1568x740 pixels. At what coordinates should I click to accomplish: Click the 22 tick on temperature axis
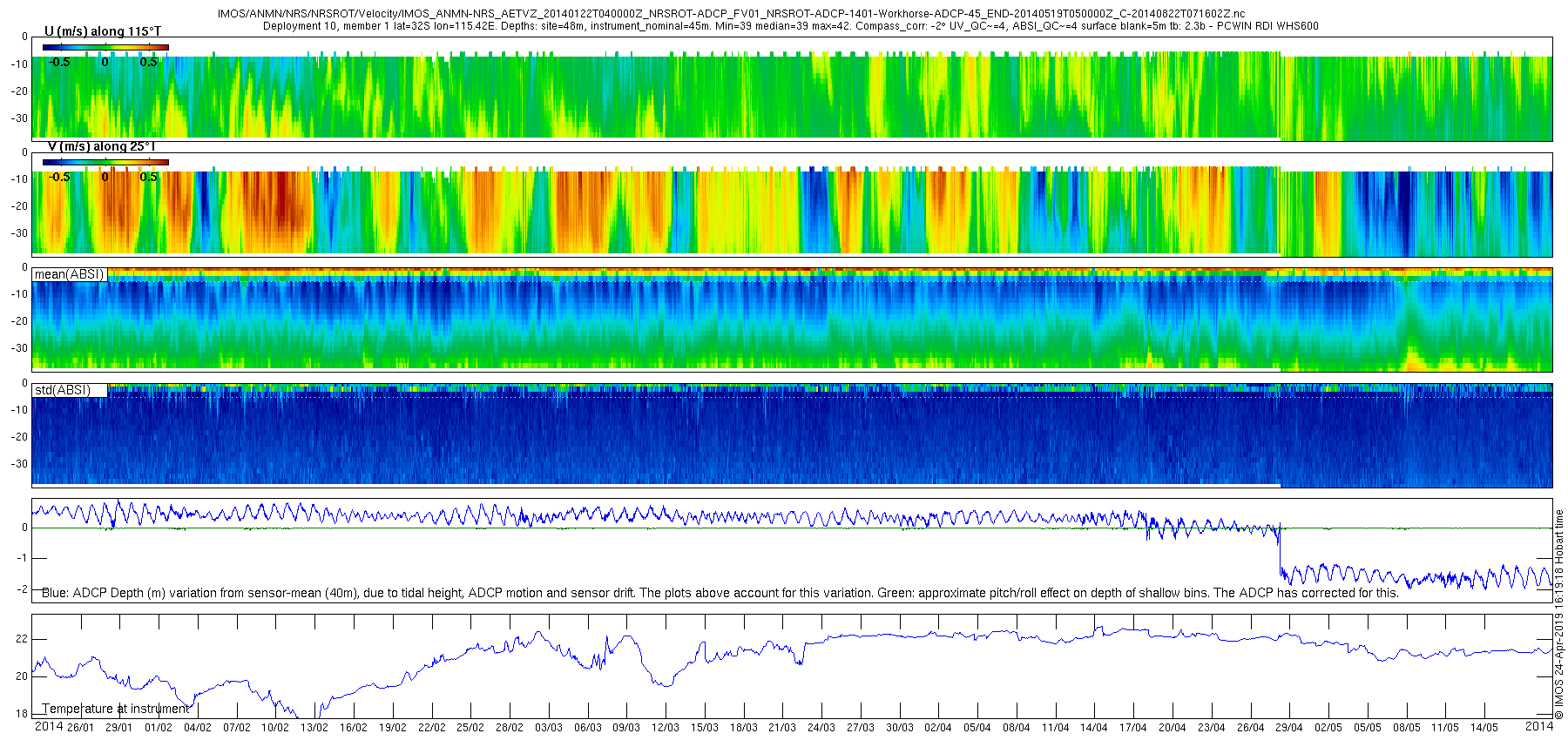pos(22,639)
